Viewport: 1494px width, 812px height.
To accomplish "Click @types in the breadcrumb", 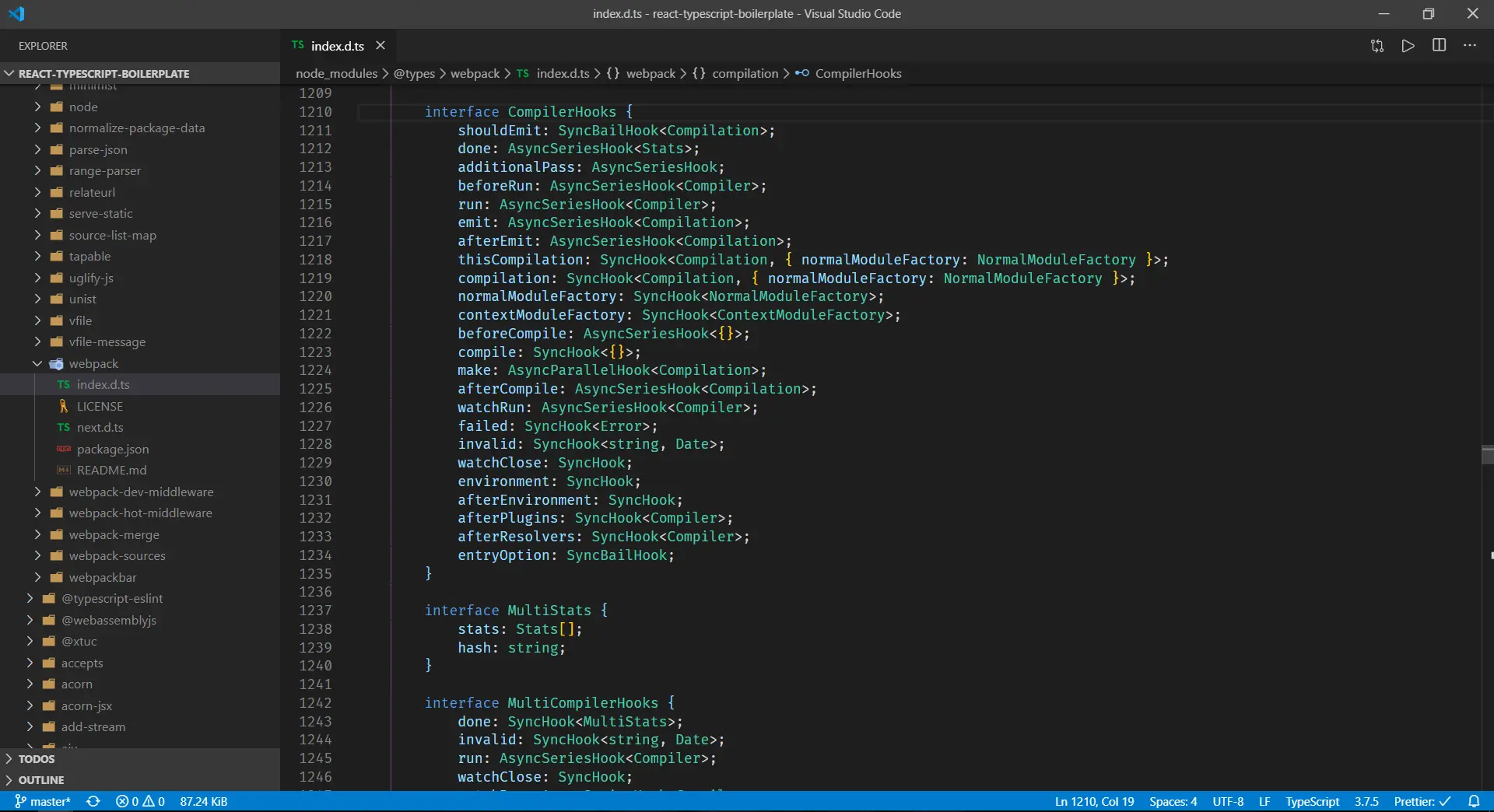I will (x=414, y=74).
